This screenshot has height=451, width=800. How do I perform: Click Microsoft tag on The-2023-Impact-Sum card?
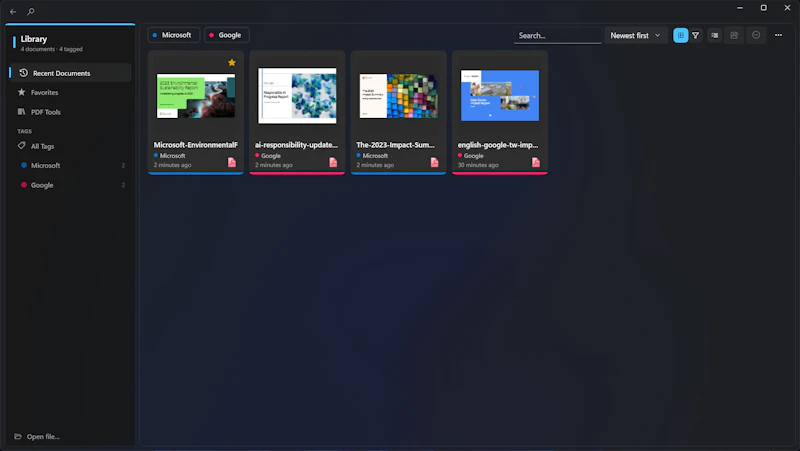(x=372, y=156)
